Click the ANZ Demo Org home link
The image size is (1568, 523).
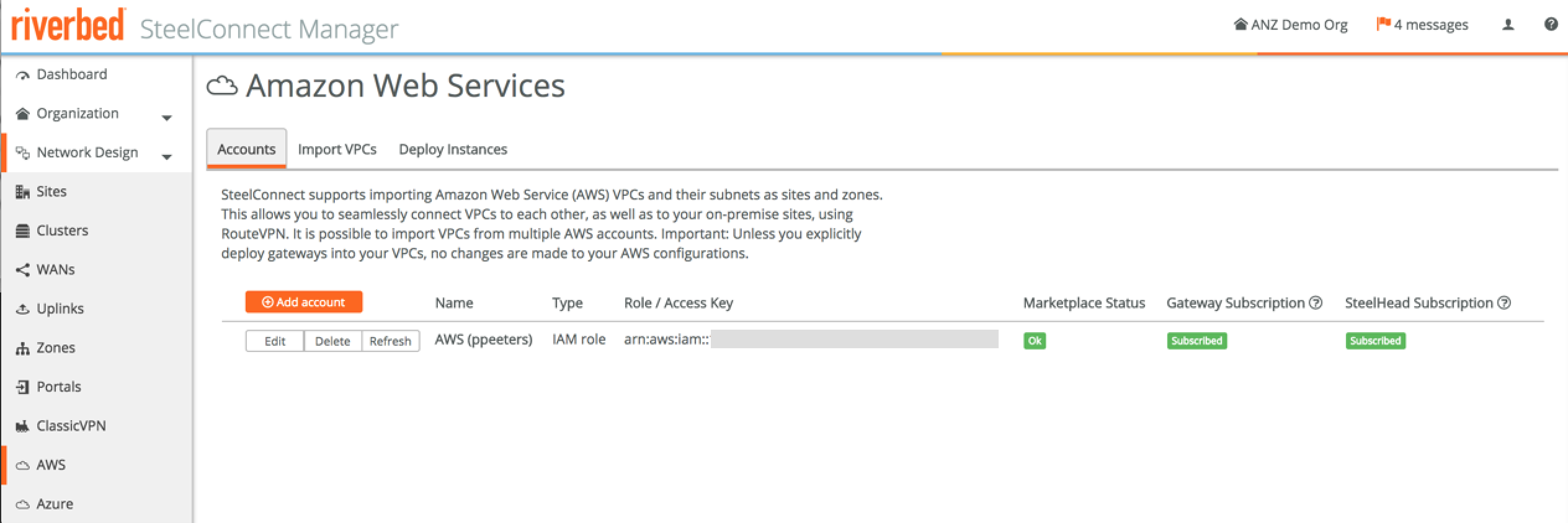coord(1291,25)
